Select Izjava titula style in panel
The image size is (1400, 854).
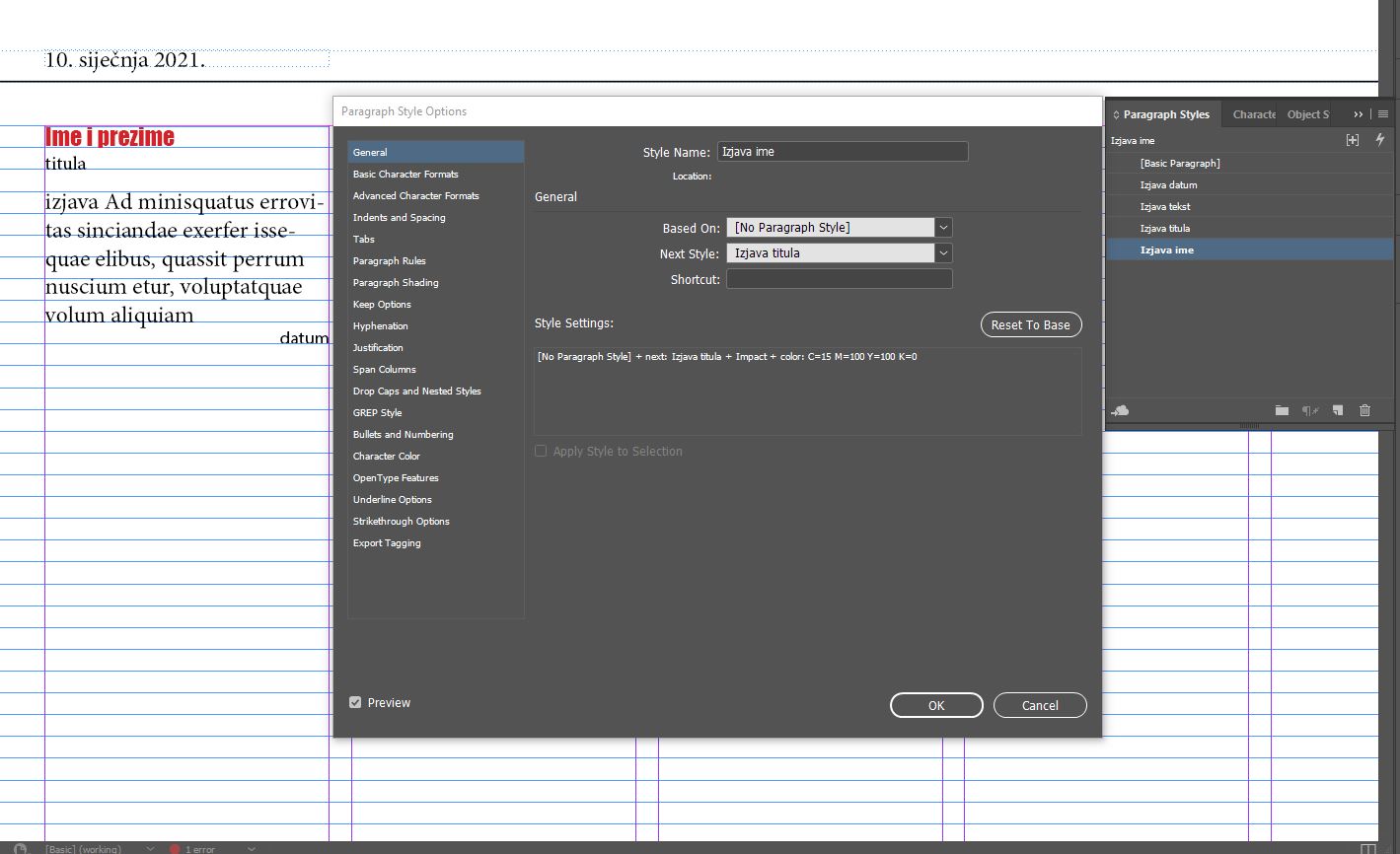click(1250, 228)
